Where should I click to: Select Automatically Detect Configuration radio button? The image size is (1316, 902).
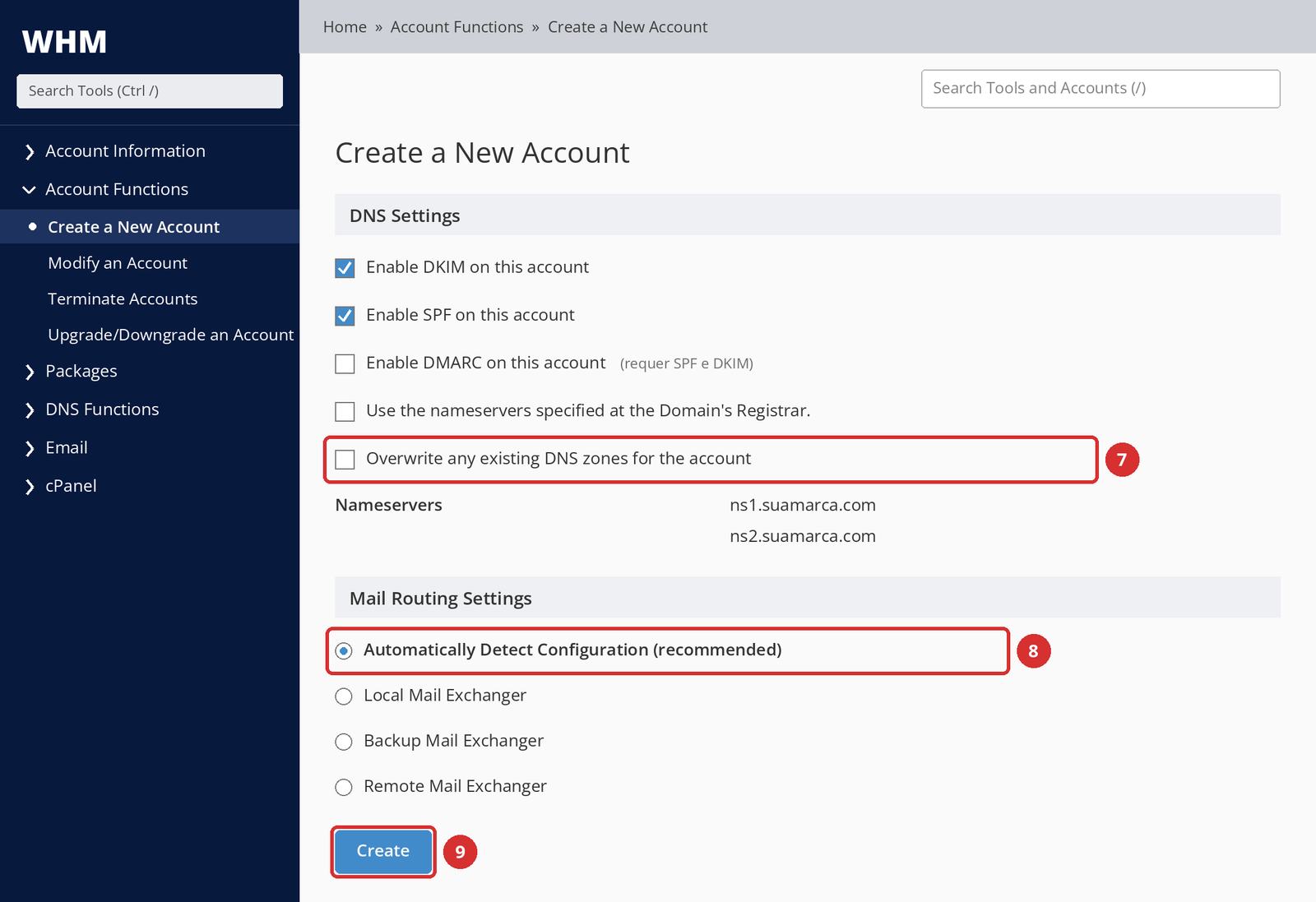point(344,651)
